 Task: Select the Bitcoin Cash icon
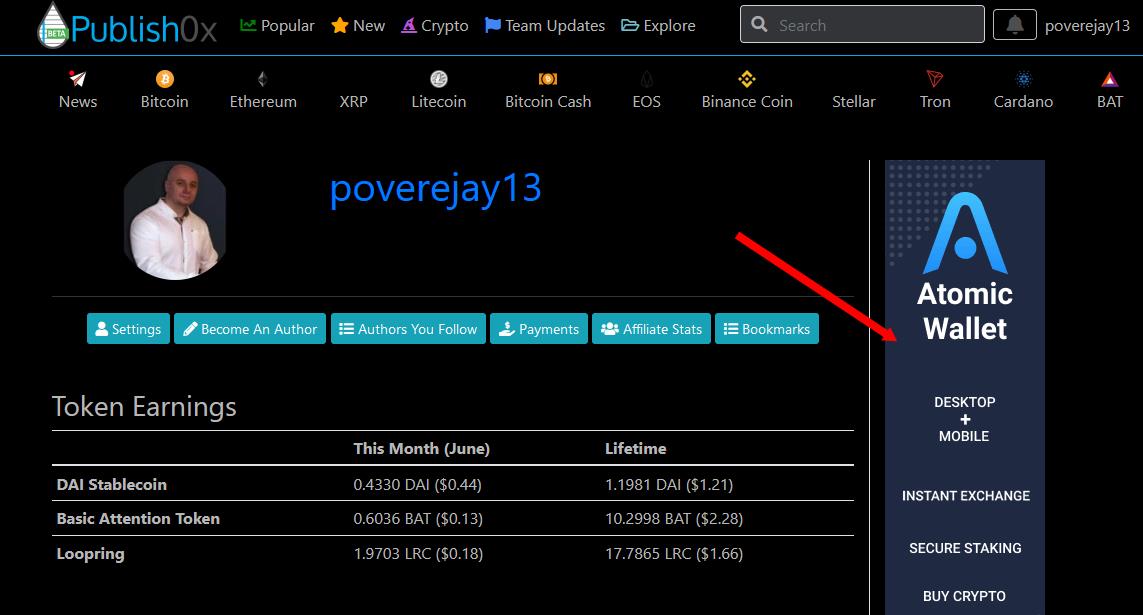[x=547, y=79]
